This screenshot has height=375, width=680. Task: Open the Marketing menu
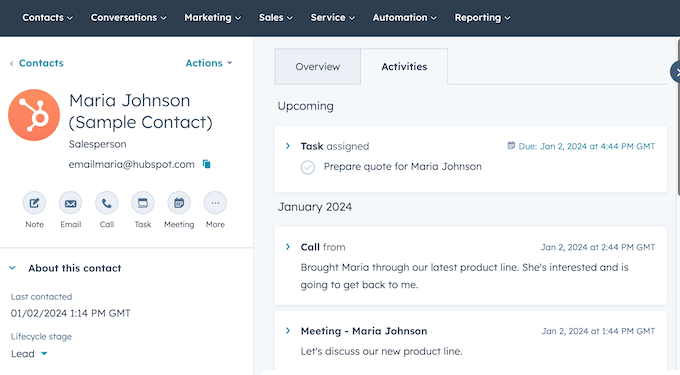tap(212, 17)
